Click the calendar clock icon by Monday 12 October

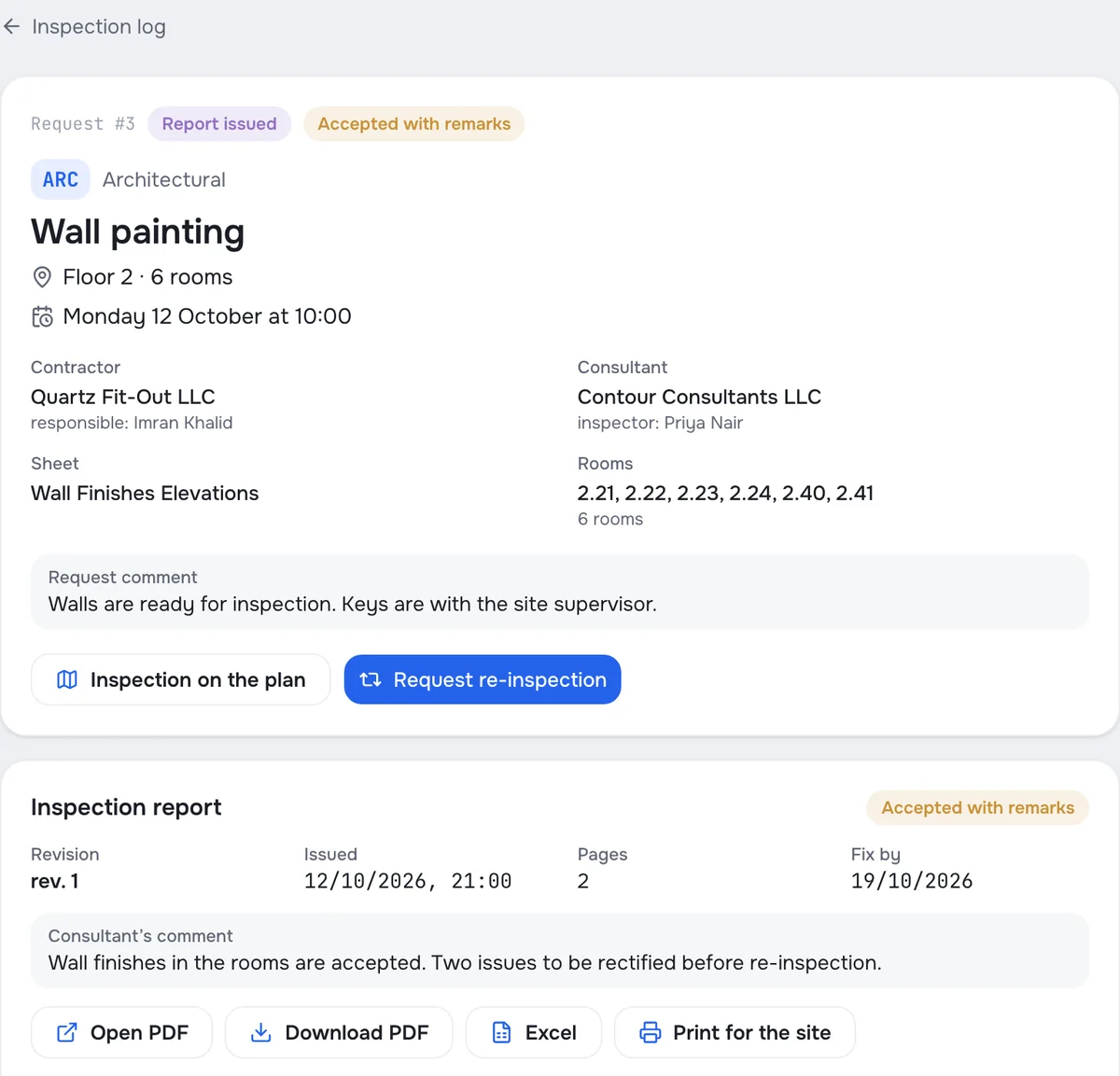point(42,316)
